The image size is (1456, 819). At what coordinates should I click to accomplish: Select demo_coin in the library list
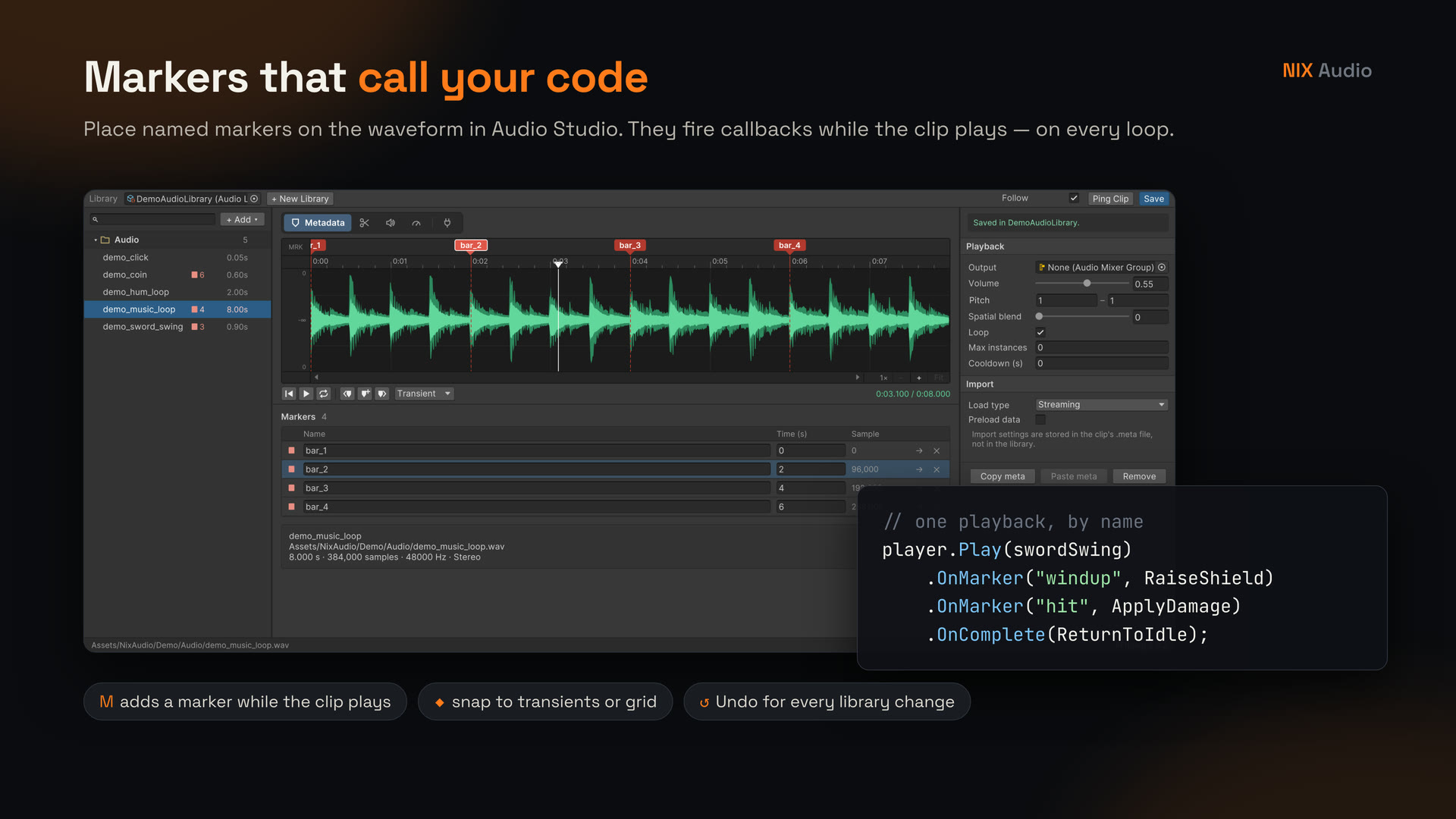[x=177, y=275]
